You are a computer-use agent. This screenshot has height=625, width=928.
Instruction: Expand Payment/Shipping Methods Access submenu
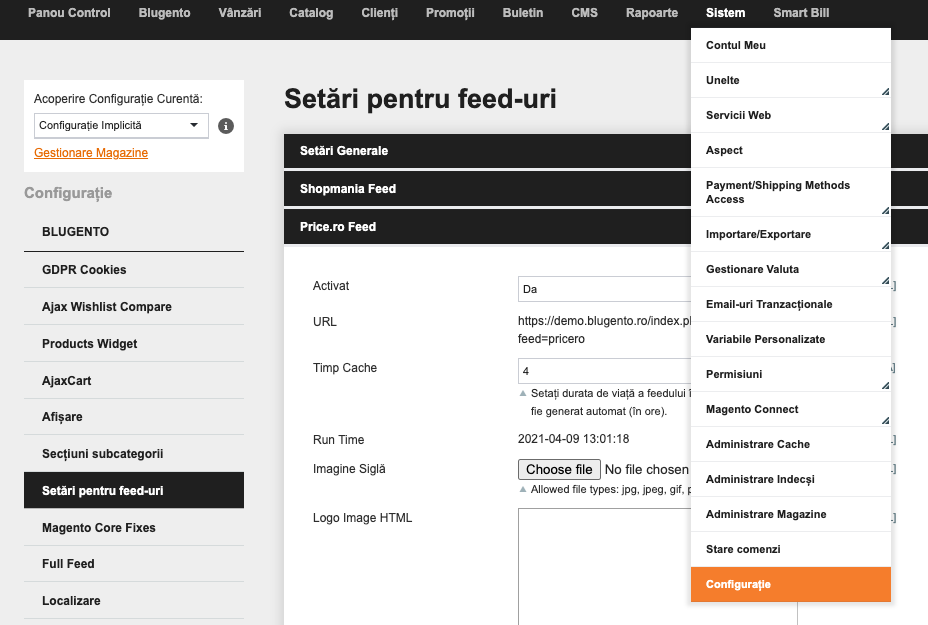[x=791, y=192]
